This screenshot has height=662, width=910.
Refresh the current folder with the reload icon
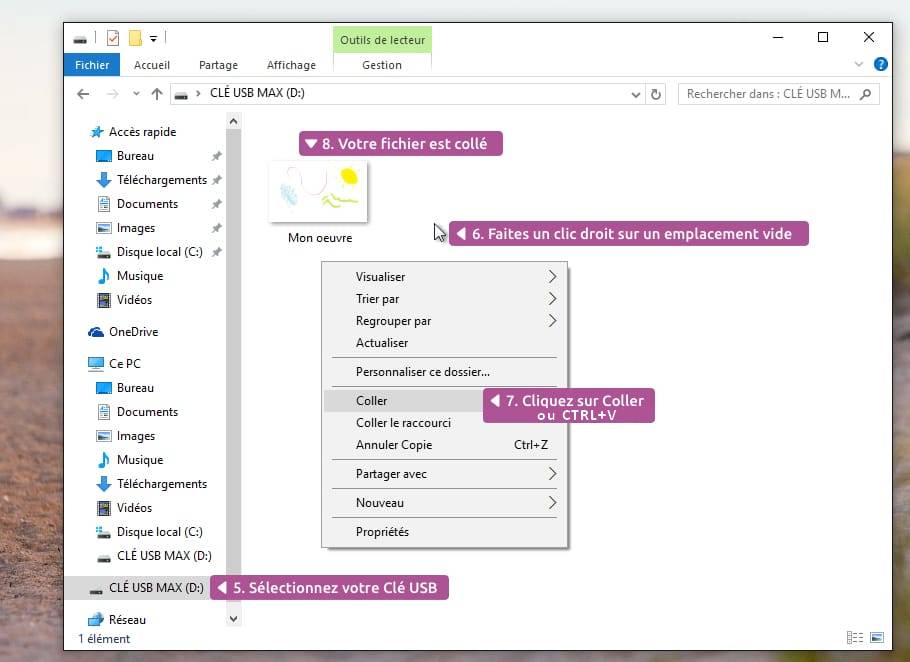tap(656, 94)
